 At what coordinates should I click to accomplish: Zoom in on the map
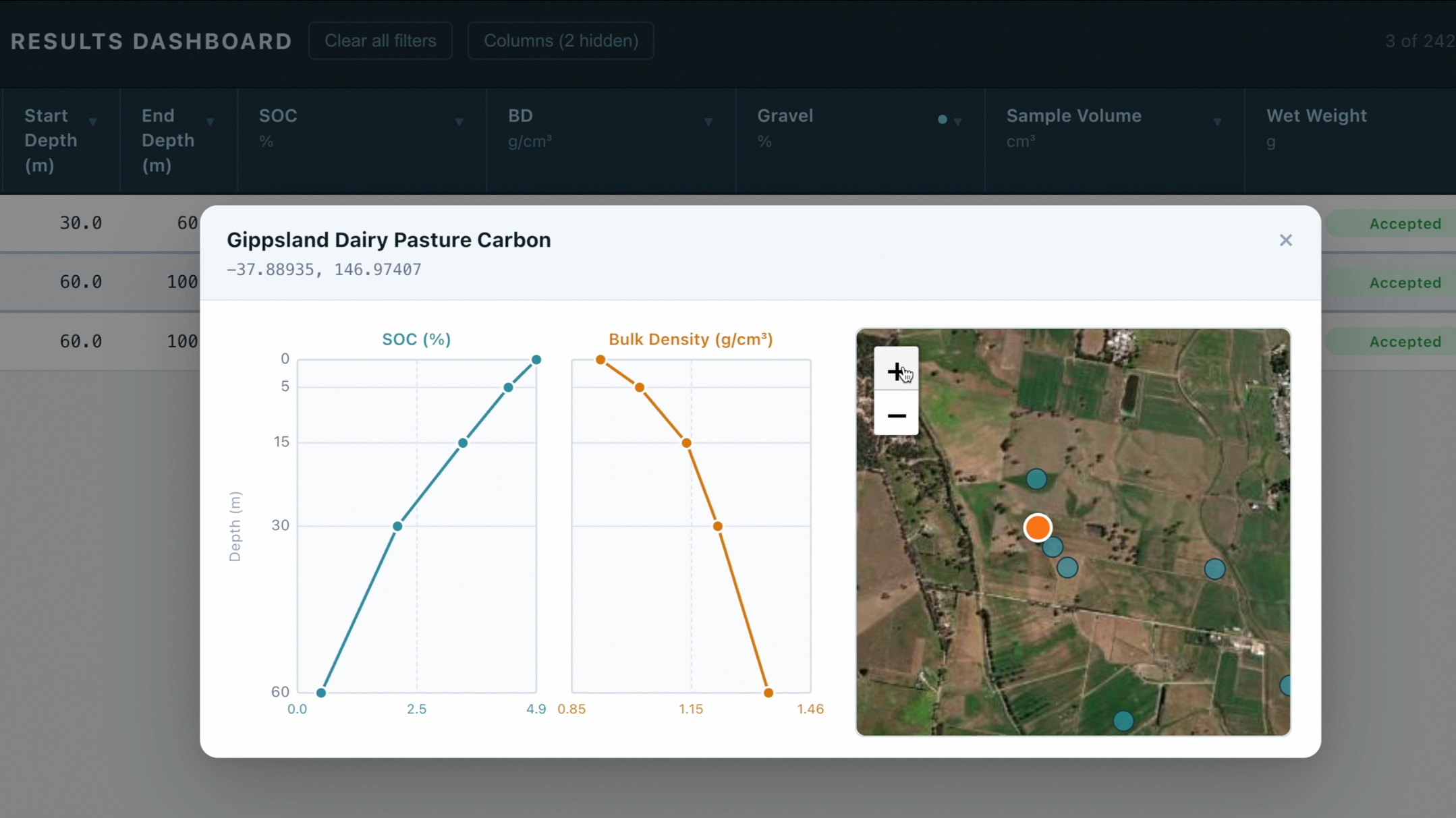click(895, 370)
